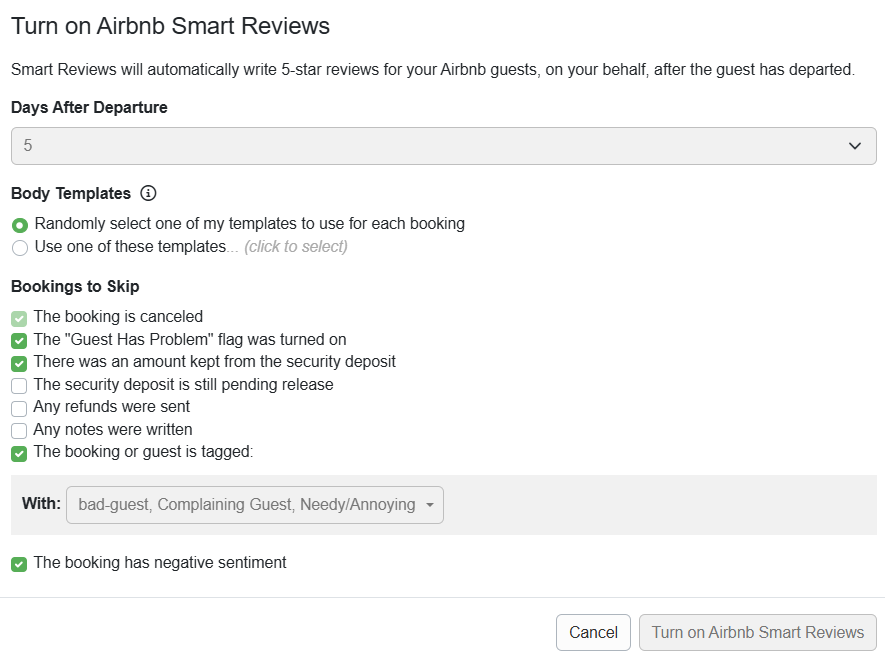Open the guest tags selection dropdown
The height and width of the screenshot is (658, 885).
point(255,505)
